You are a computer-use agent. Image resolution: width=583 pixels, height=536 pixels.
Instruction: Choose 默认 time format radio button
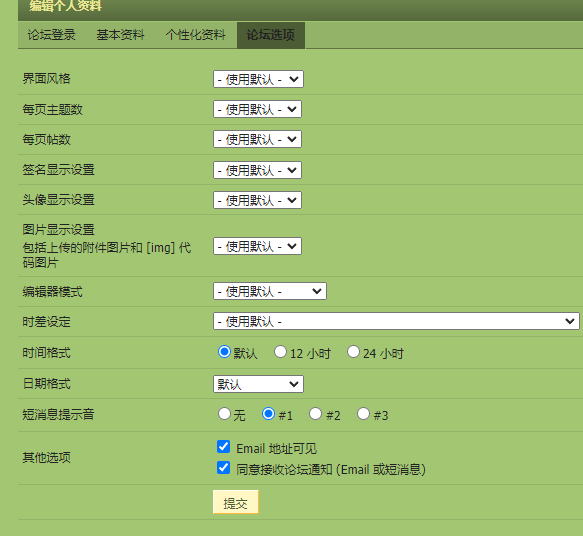tap(224, 352)
